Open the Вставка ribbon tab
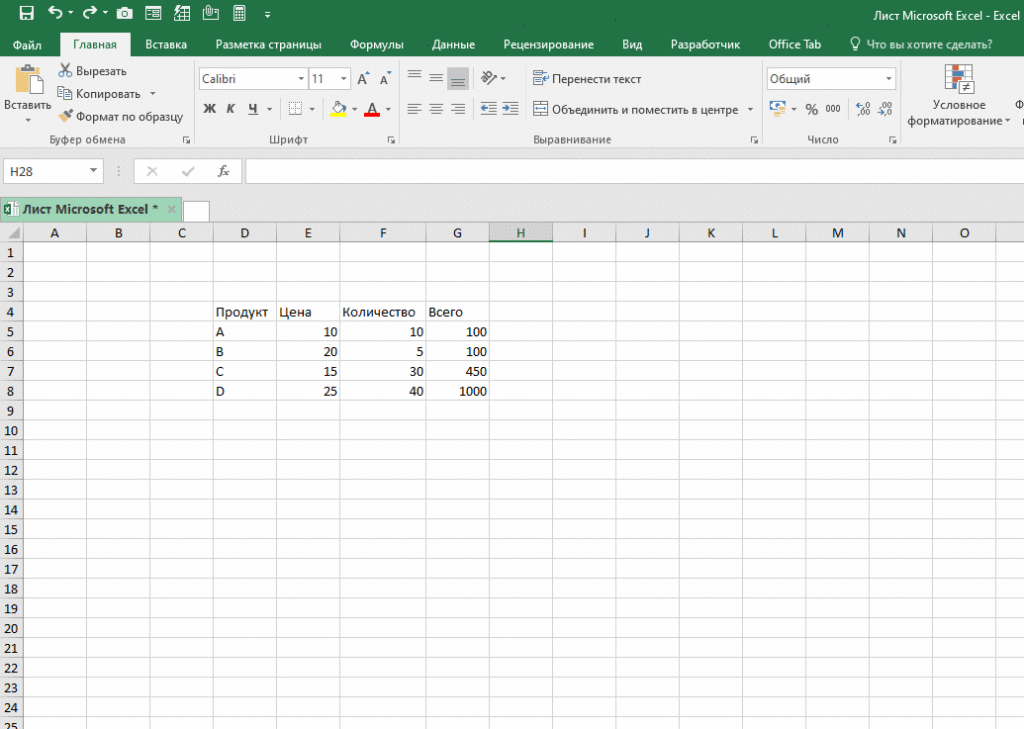The image size is (1024, 729). pos(166,44)
